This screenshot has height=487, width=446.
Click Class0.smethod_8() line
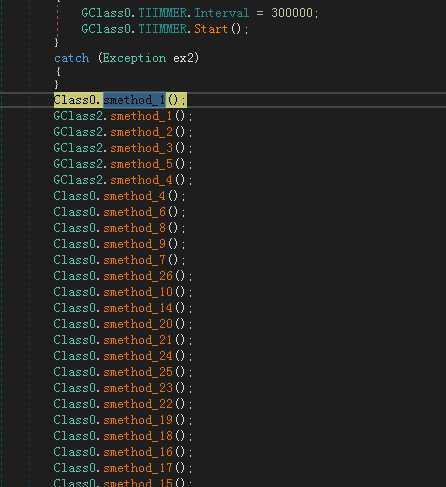point(119,228)
